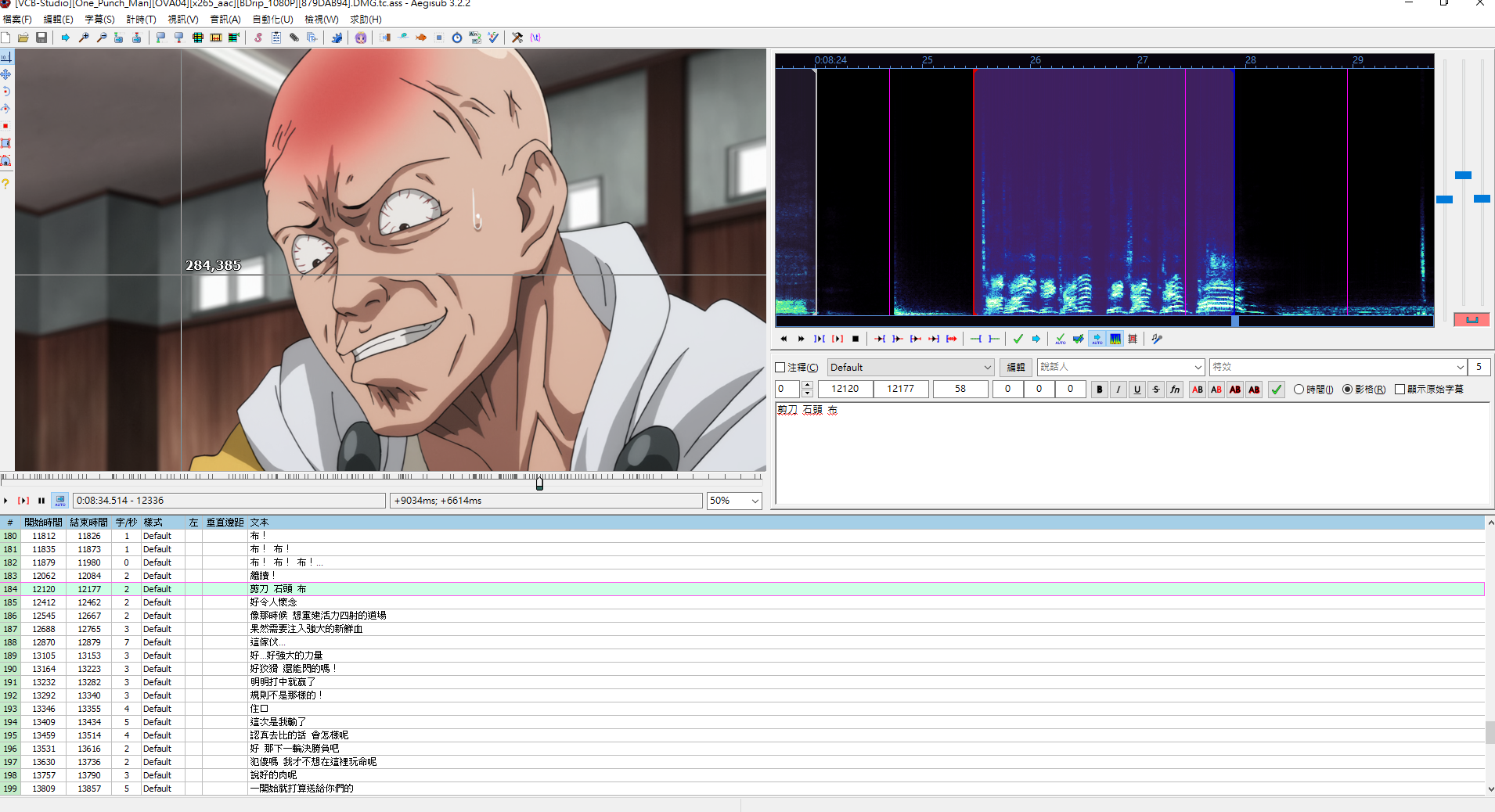Open the 計時 Timing menu
Viewport: 1495px width, 812px height.
[x=141, y=20]
